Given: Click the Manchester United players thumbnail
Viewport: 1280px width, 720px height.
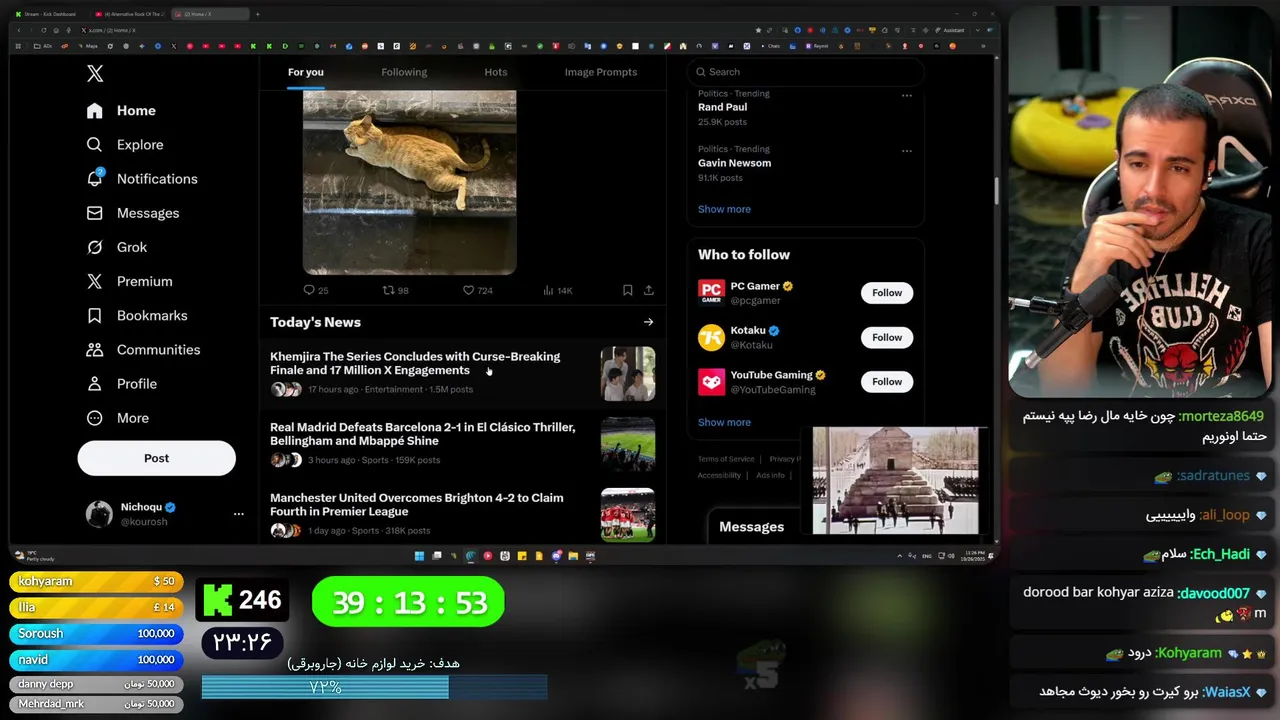Looking at the screenshot, I should coord(628,514).
